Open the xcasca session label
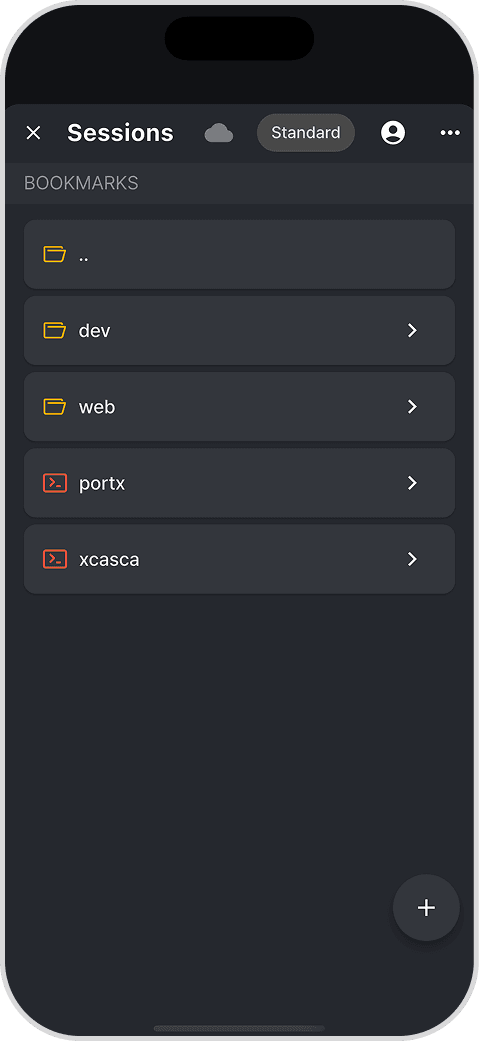The width and height of the screenshot is (479, 1041). click(x=109, y=560)
